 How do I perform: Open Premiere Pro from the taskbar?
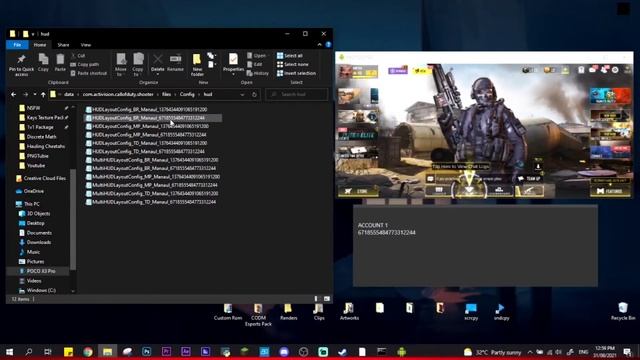(x=166, y=351)
